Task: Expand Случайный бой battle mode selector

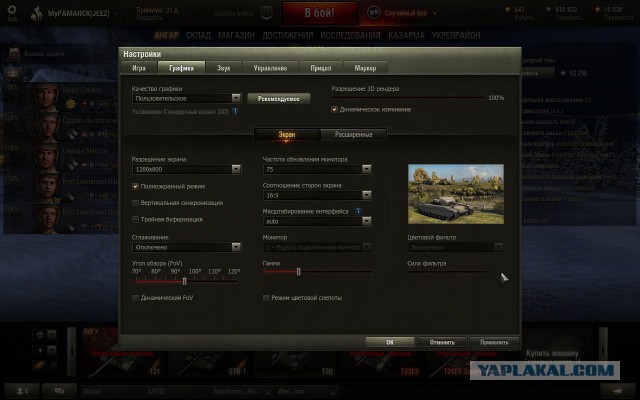Action: [x=434, y=13]
